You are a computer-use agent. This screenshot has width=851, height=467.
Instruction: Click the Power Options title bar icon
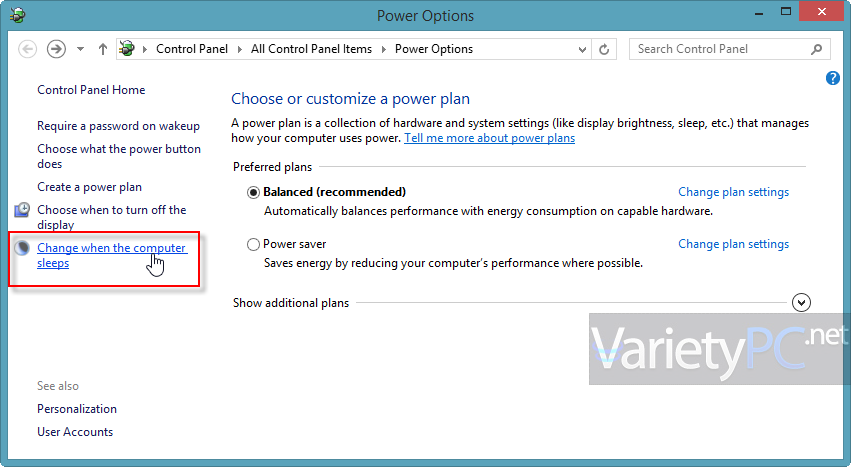(17, 15)
